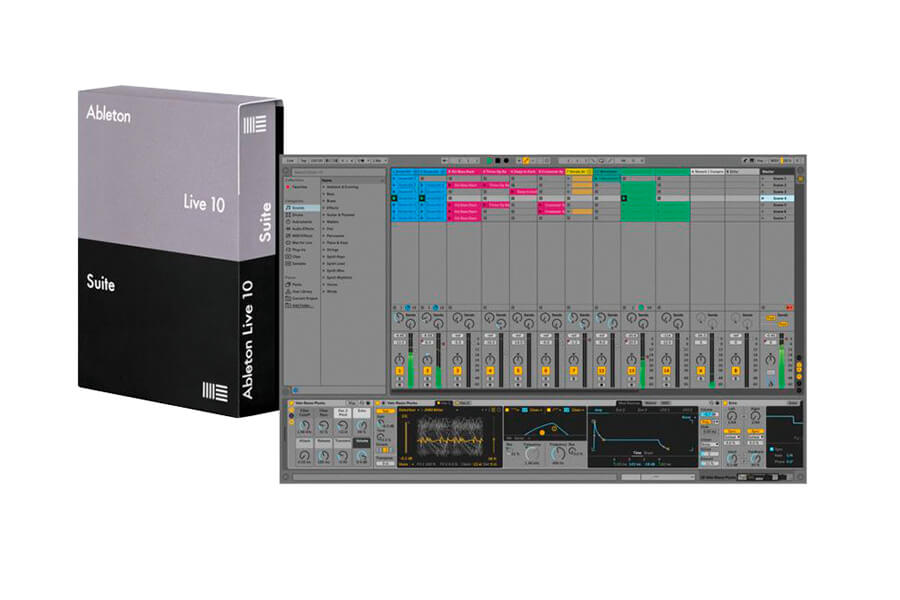Toggle track 2 activator button

click(x=428, y=370)
